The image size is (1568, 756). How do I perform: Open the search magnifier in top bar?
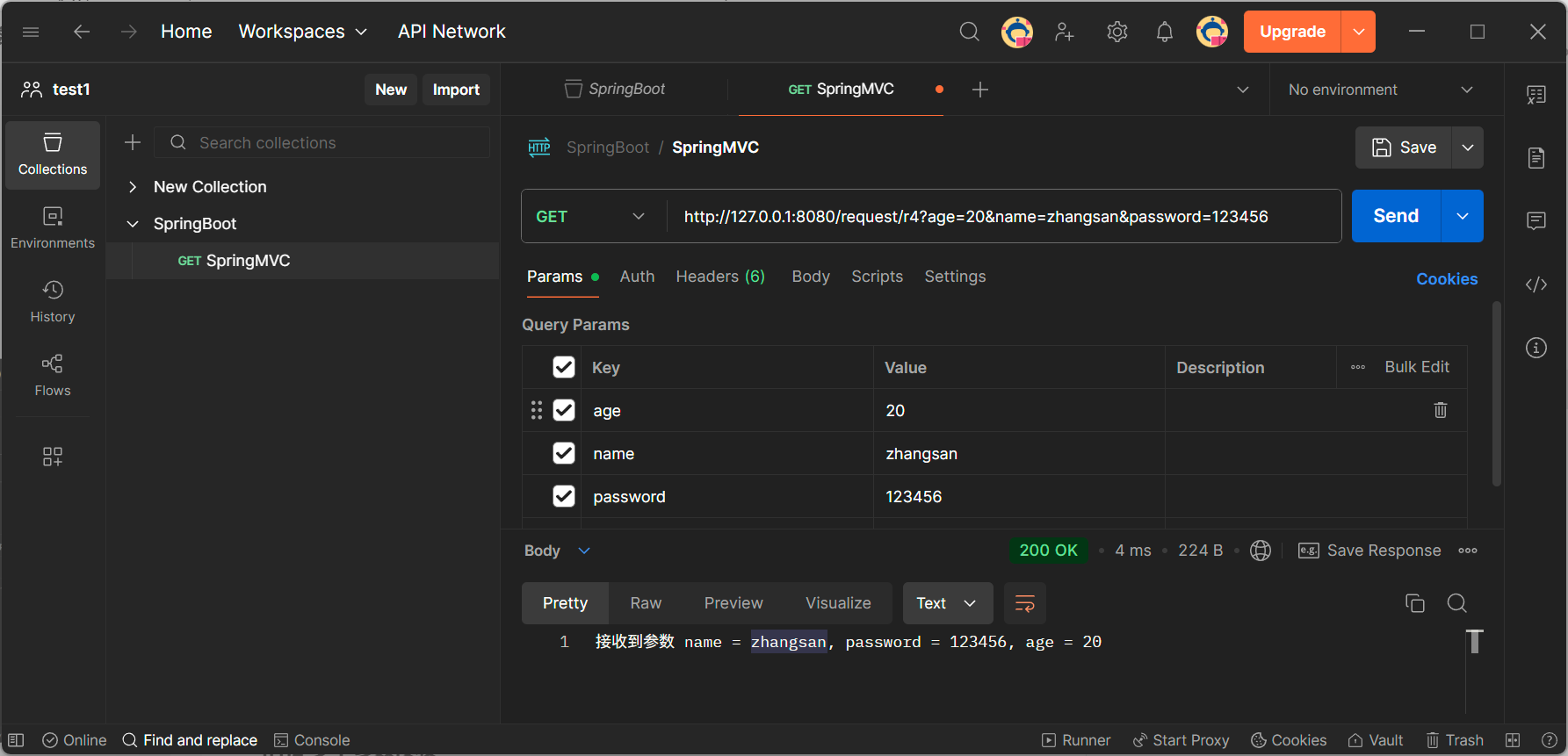coord(969,32)
